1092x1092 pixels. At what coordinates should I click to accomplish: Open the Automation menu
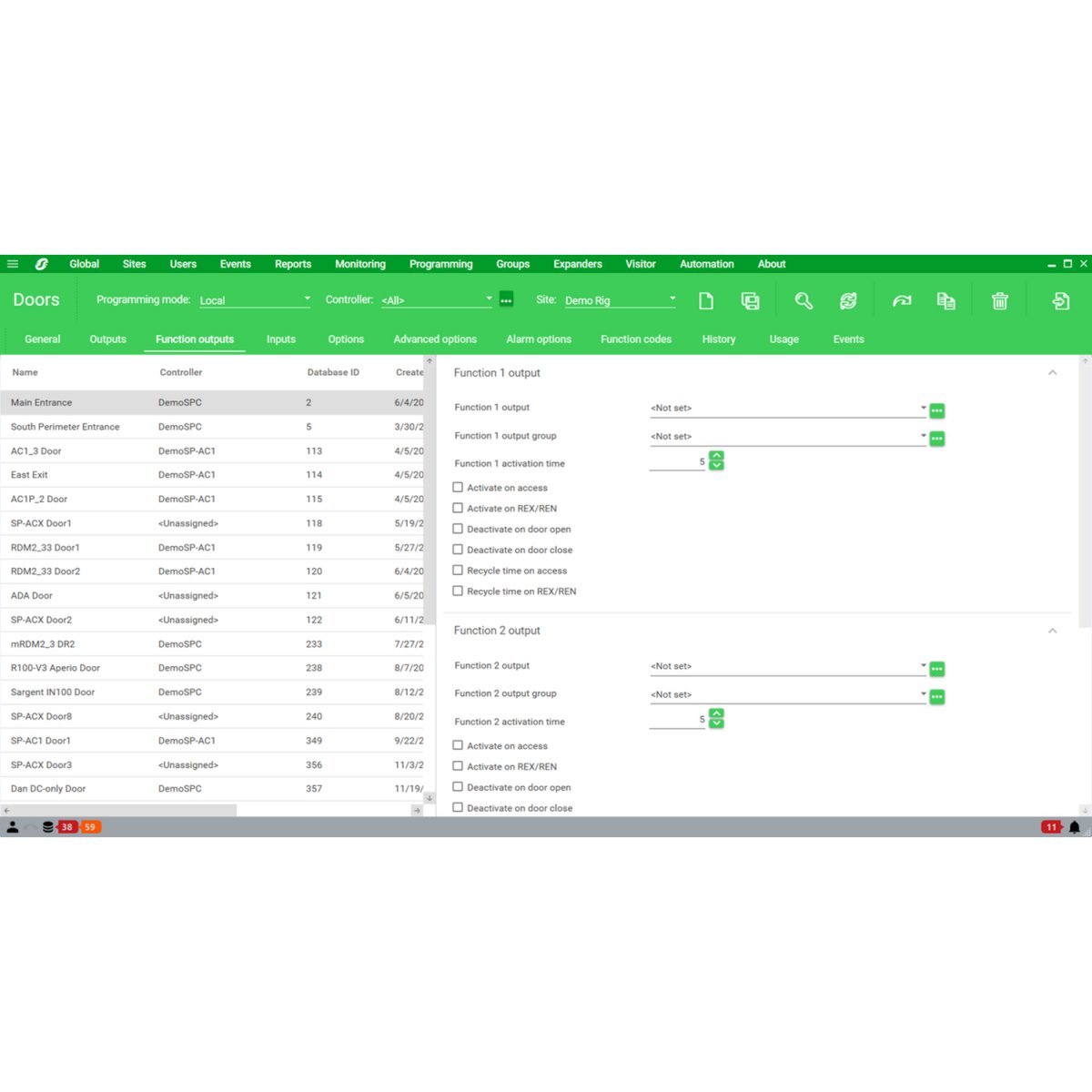tap(707, 264)
